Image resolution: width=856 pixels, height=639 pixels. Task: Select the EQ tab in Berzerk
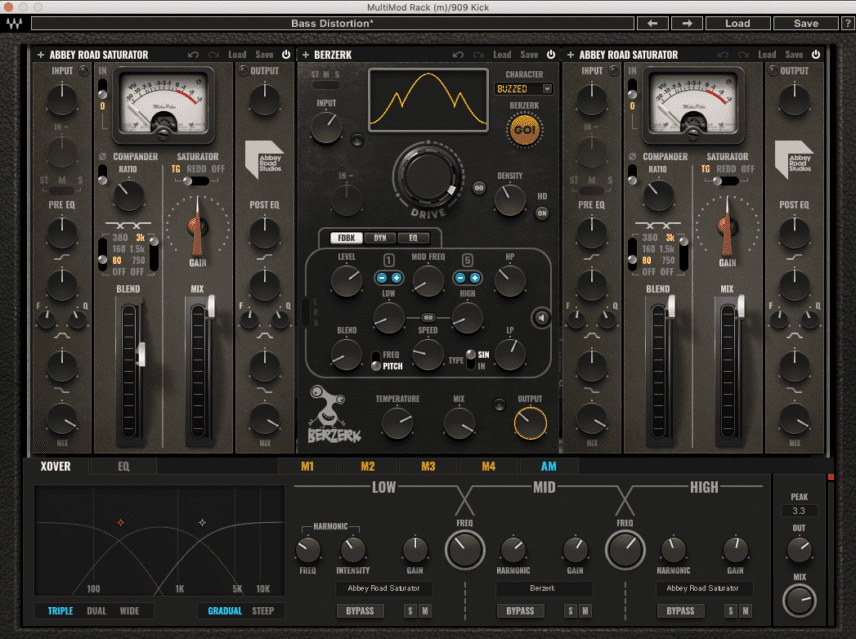(x=413, y=238)
